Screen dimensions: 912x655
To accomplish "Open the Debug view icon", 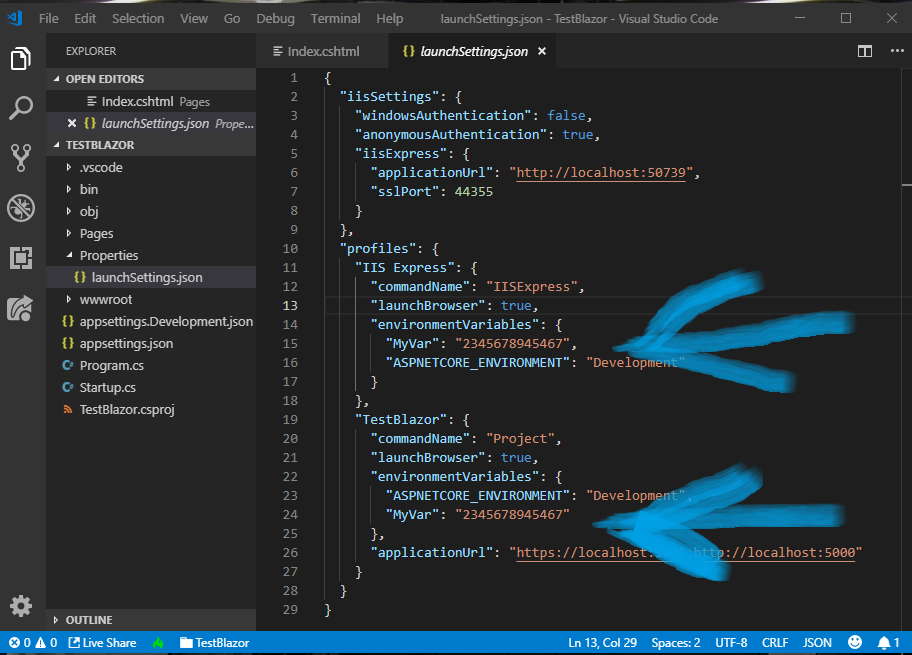I will pos(21,208).
